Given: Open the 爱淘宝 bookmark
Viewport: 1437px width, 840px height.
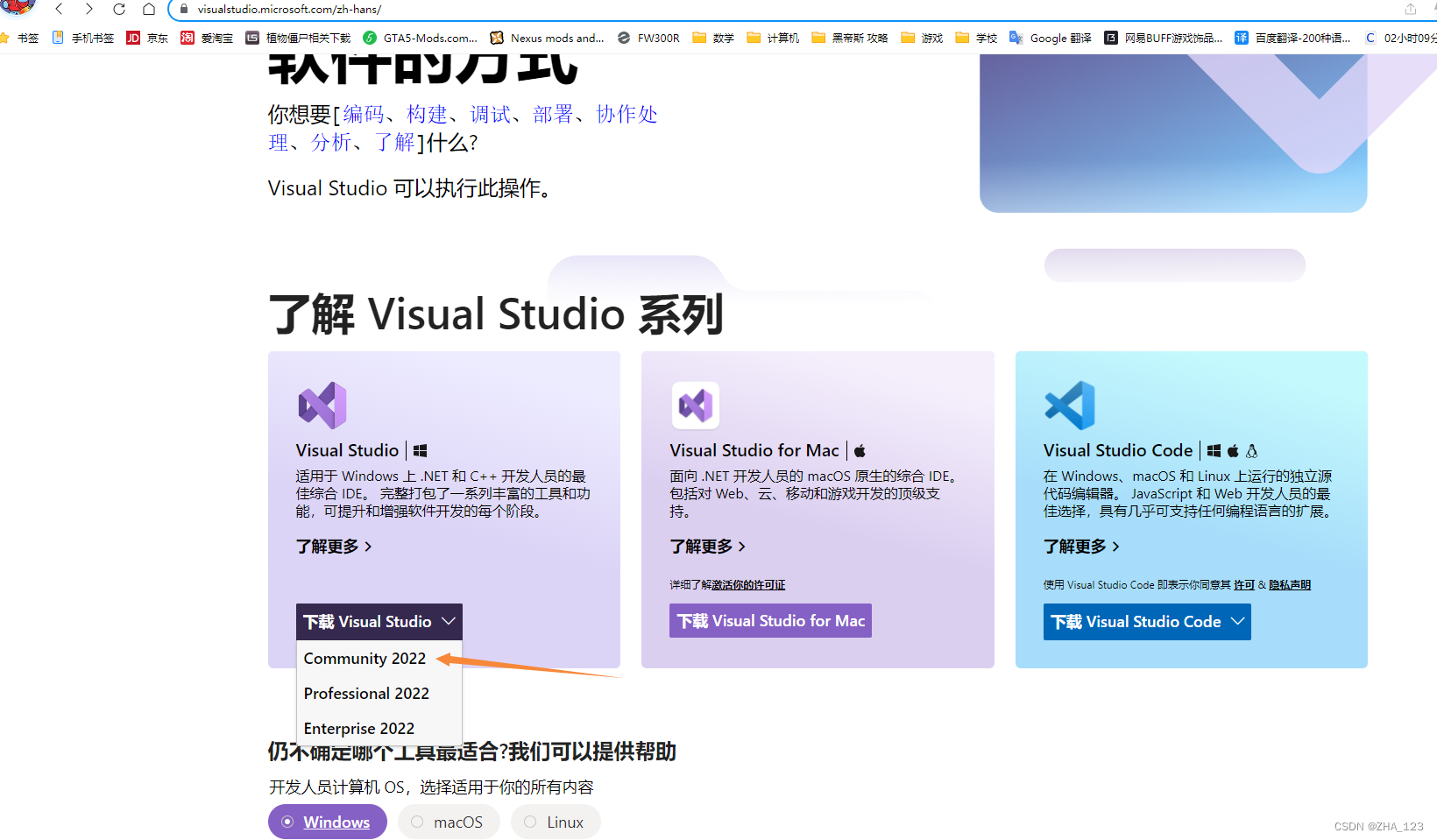Looking at the screenshot, I should point(207,38).
